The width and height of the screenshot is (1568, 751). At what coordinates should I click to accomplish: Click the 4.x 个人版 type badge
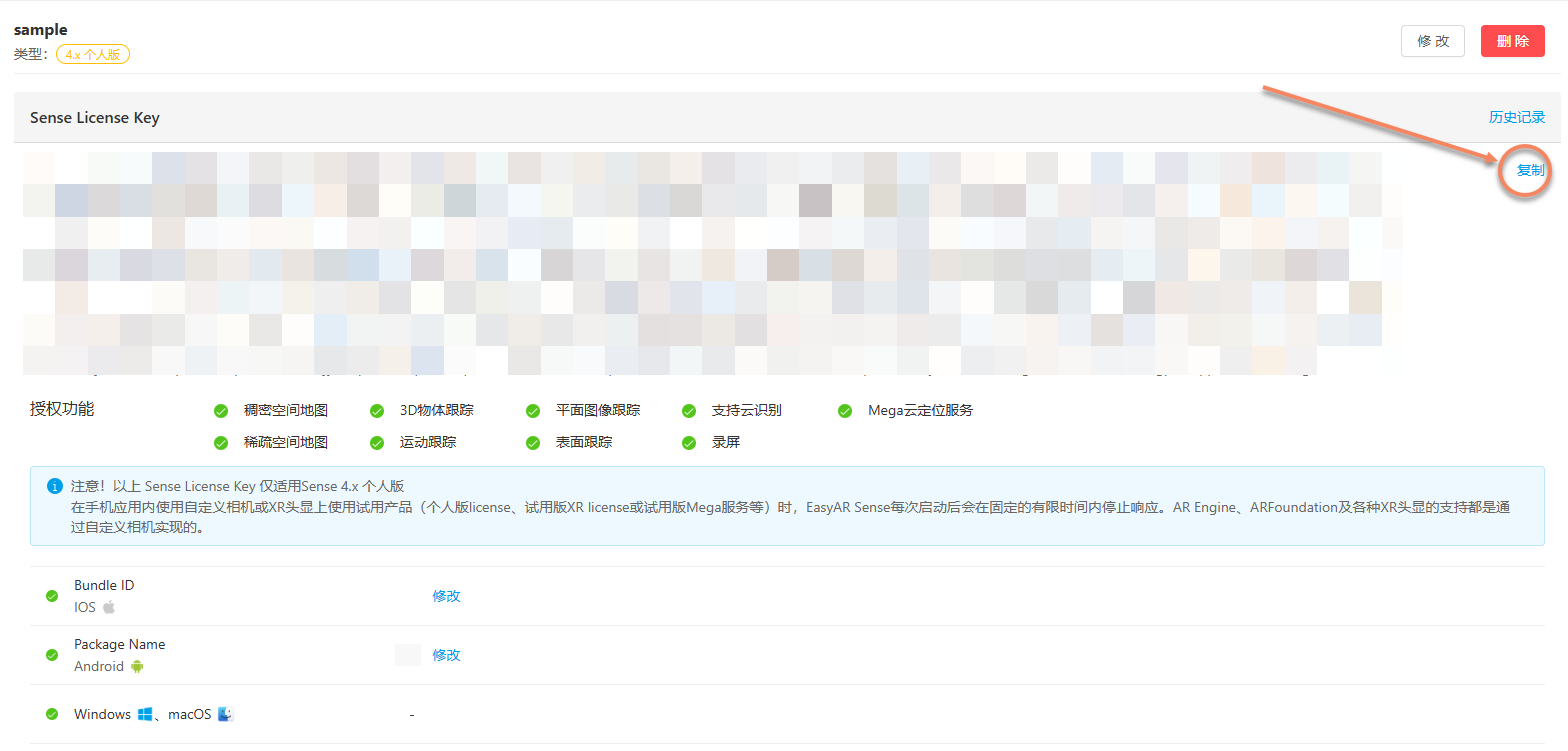(x=93, y=55)
